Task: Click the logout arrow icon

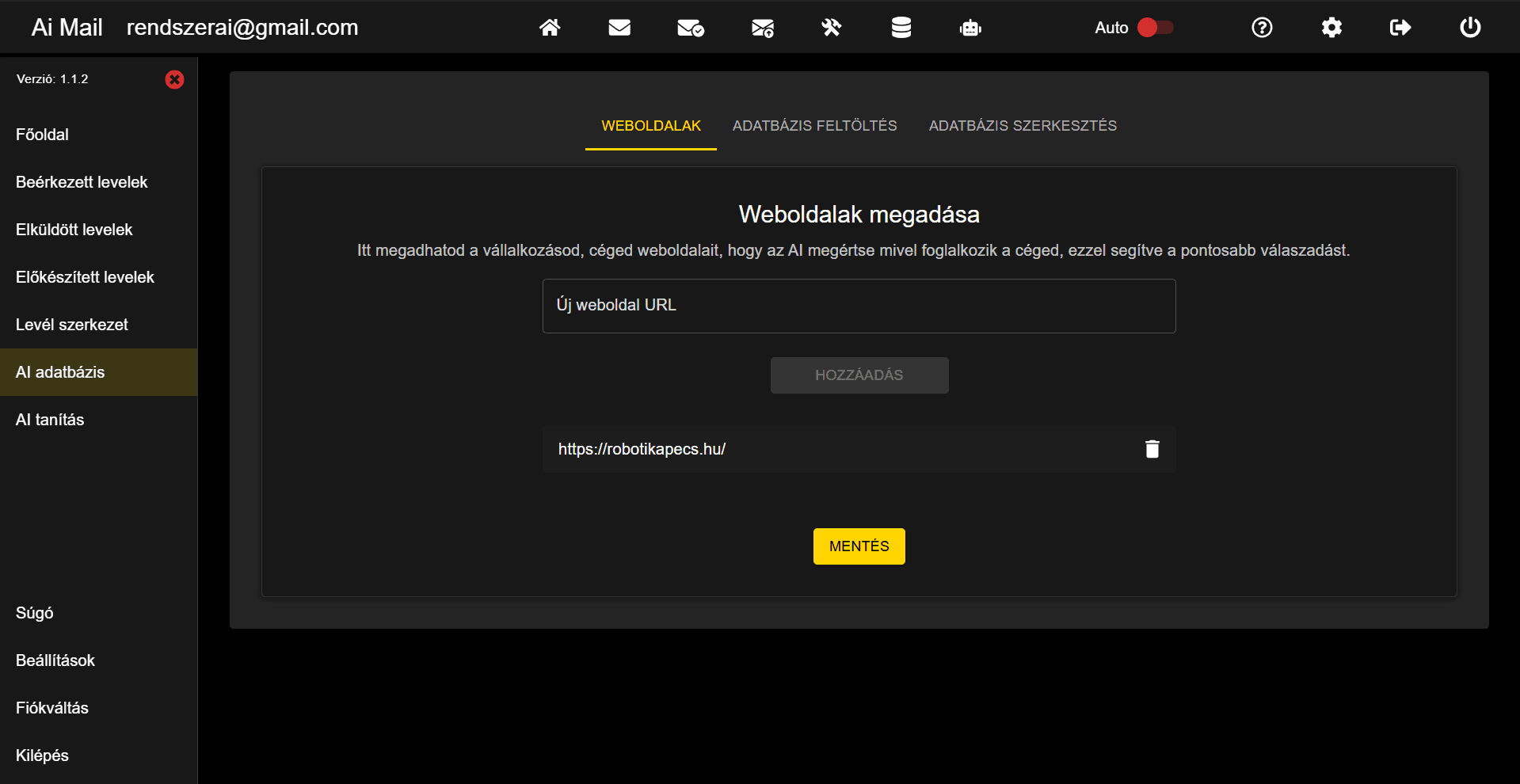Action: click(1400, 27)
